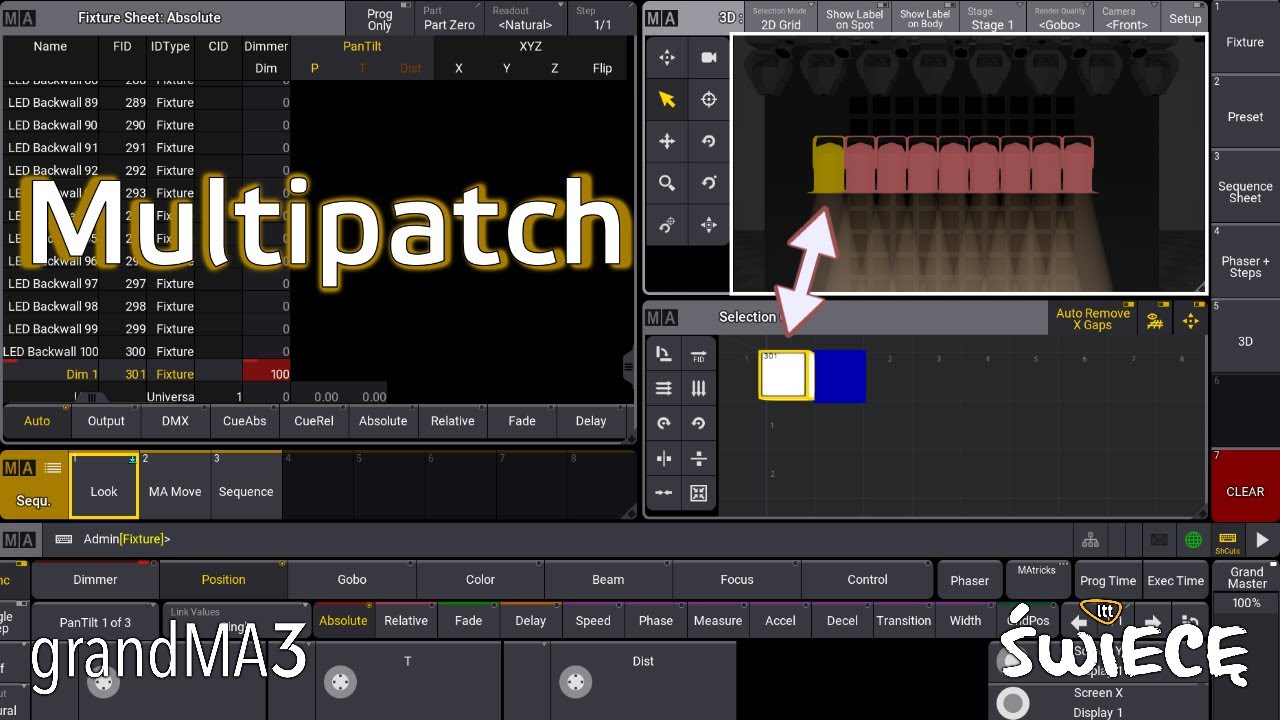Click the play arrow icon at command line end
This screenshot has height=720, width=1280.
[1262, 540]
